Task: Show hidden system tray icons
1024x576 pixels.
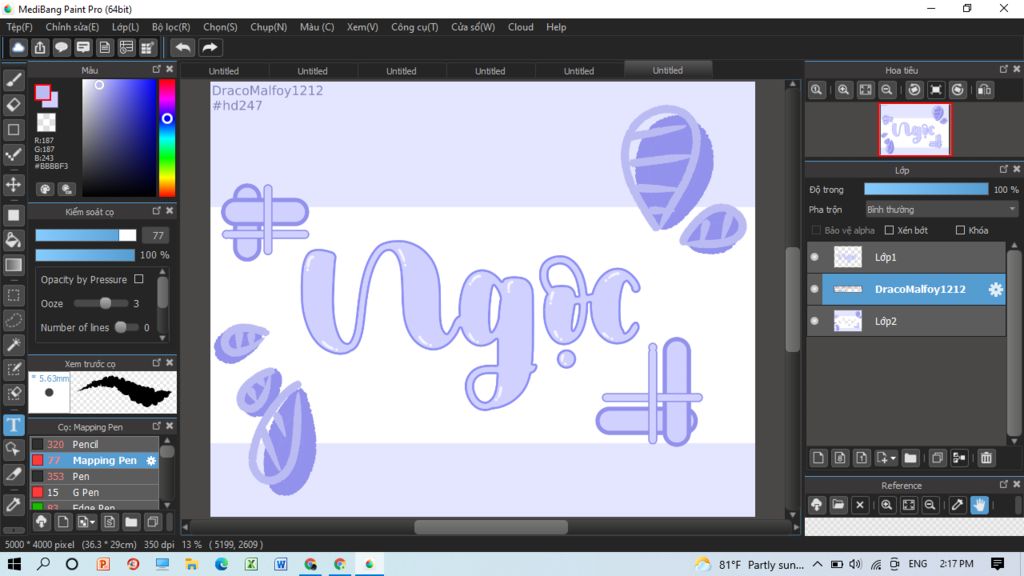Action: click(x=818, y=564)
